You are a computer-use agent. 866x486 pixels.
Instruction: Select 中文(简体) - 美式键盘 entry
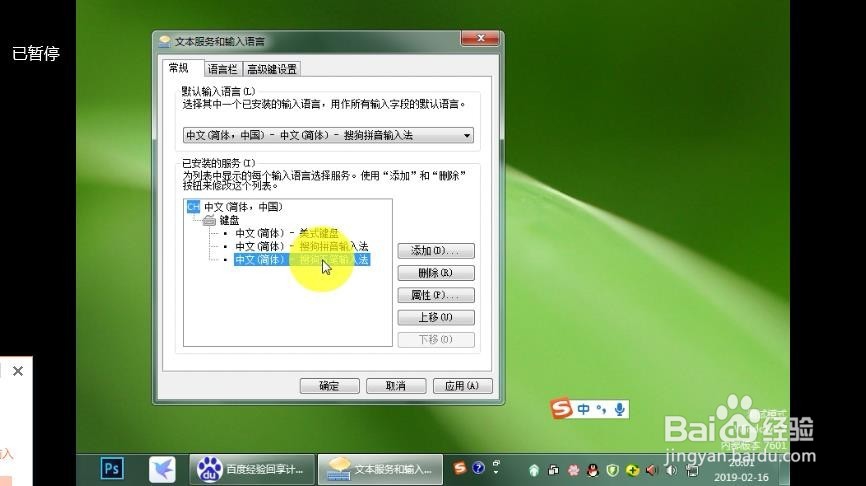287,234
